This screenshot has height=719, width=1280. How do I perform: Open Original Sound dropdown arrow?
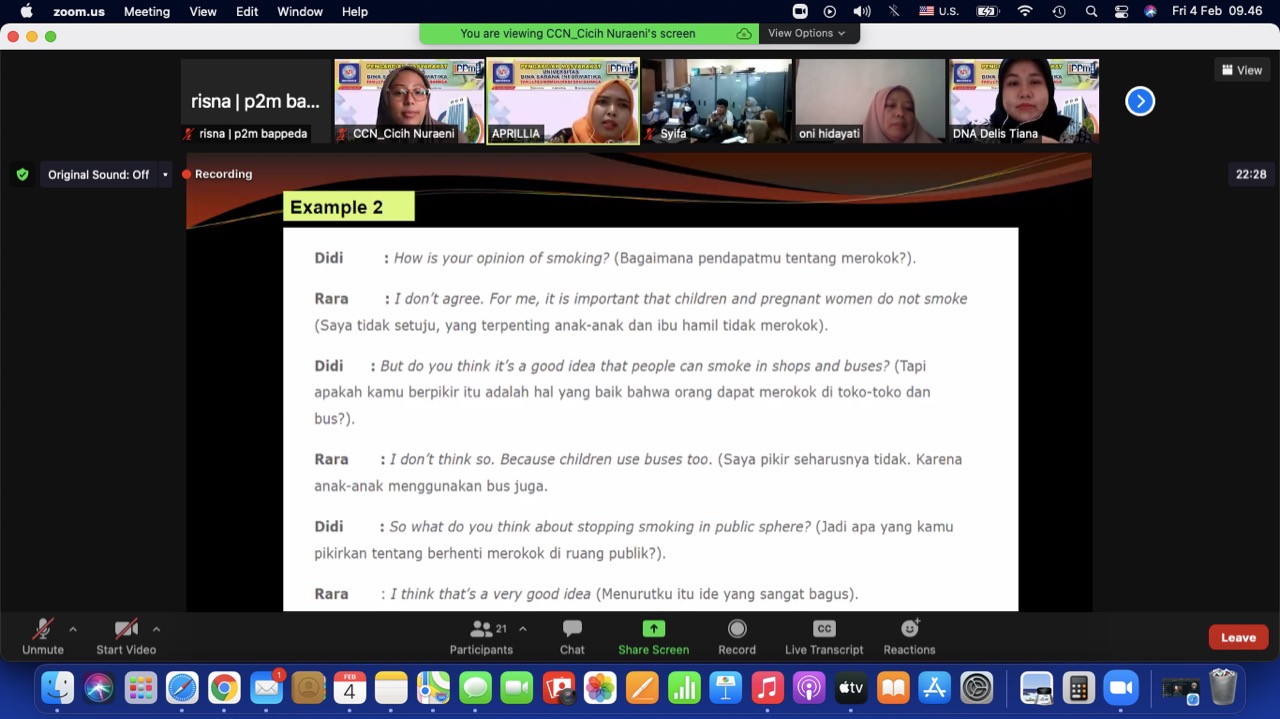coord(165,174)
